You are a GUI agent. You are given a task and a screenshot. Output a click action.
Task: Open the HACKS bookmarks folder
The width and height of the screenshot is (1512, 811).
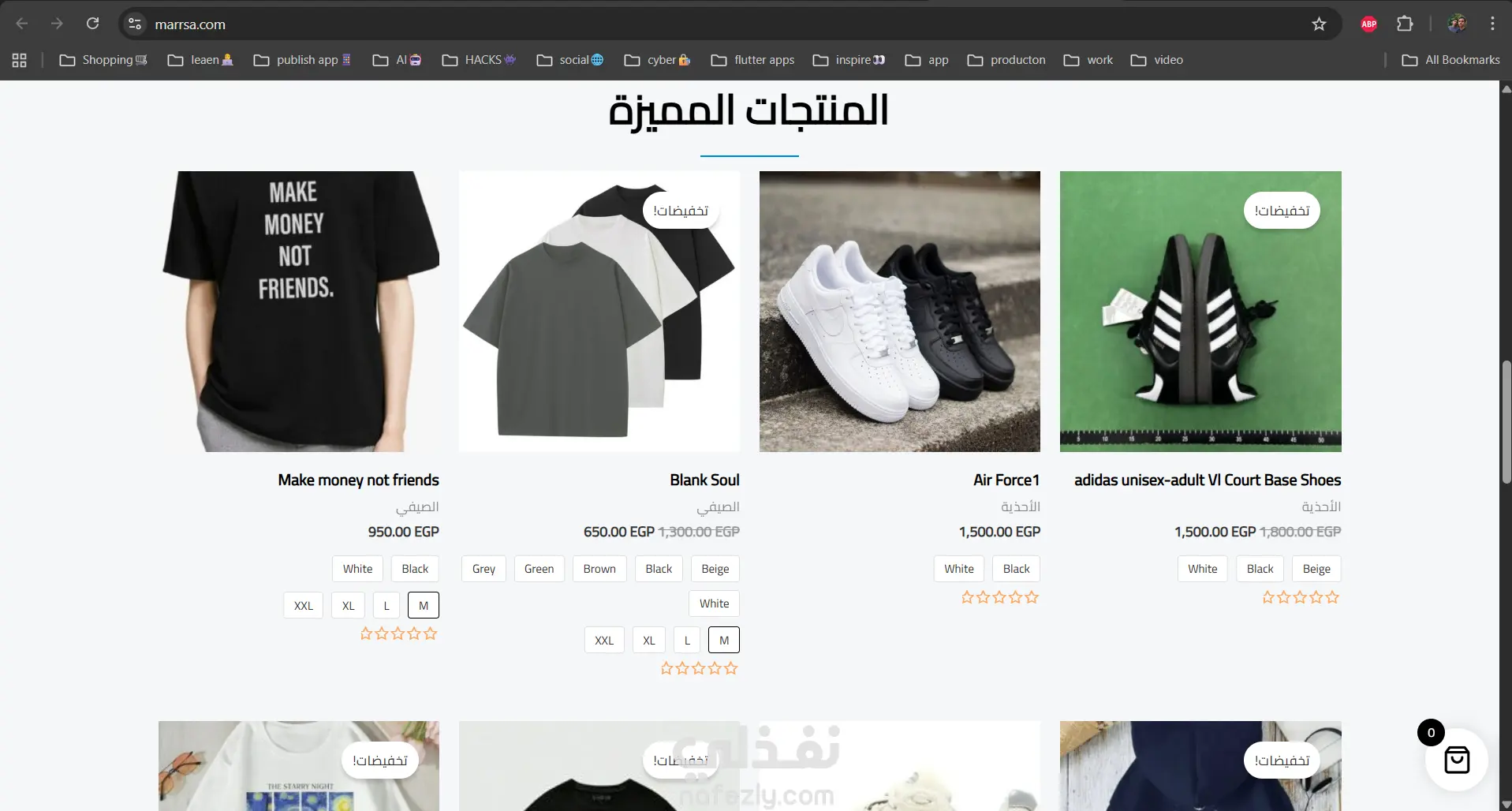click(479, 60)
